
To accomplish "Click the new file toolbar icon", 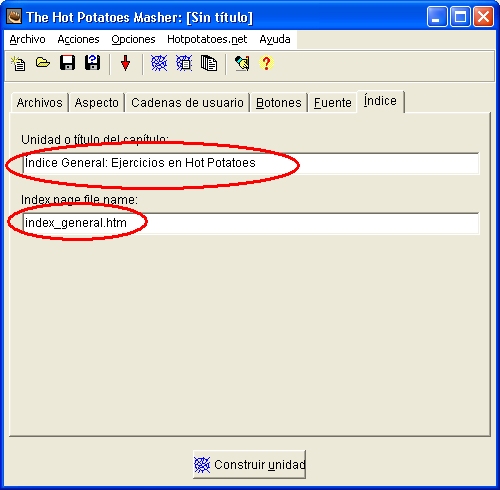I will click(18, 63).
